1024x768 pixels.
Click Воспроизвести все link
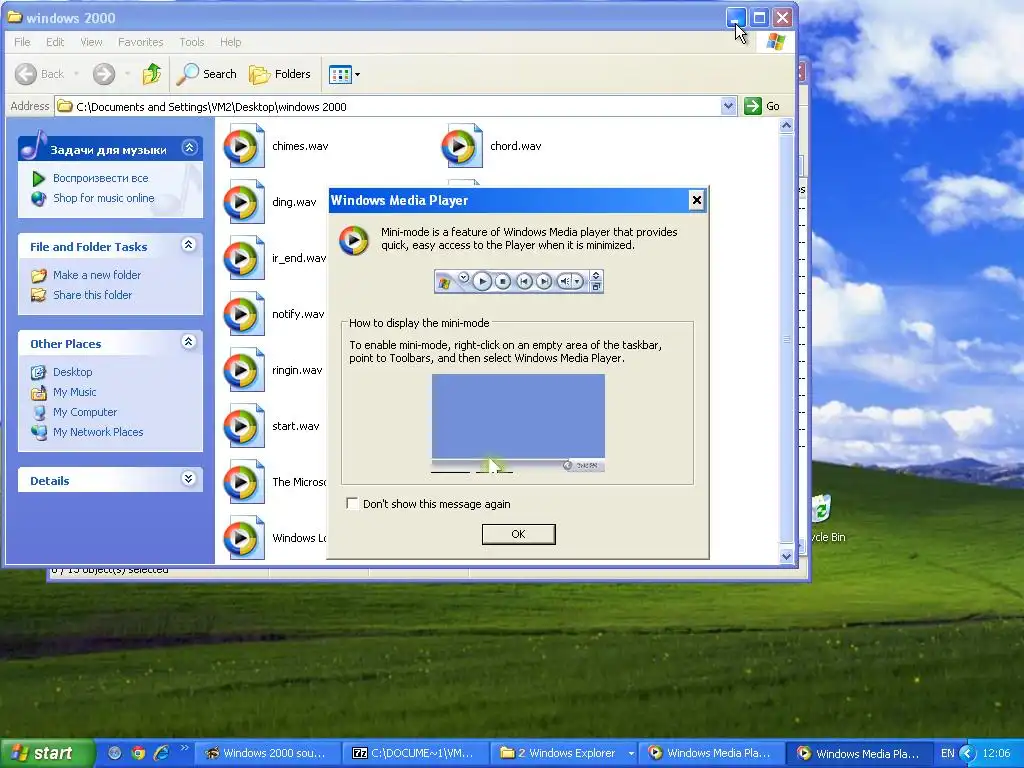(101, 178)
